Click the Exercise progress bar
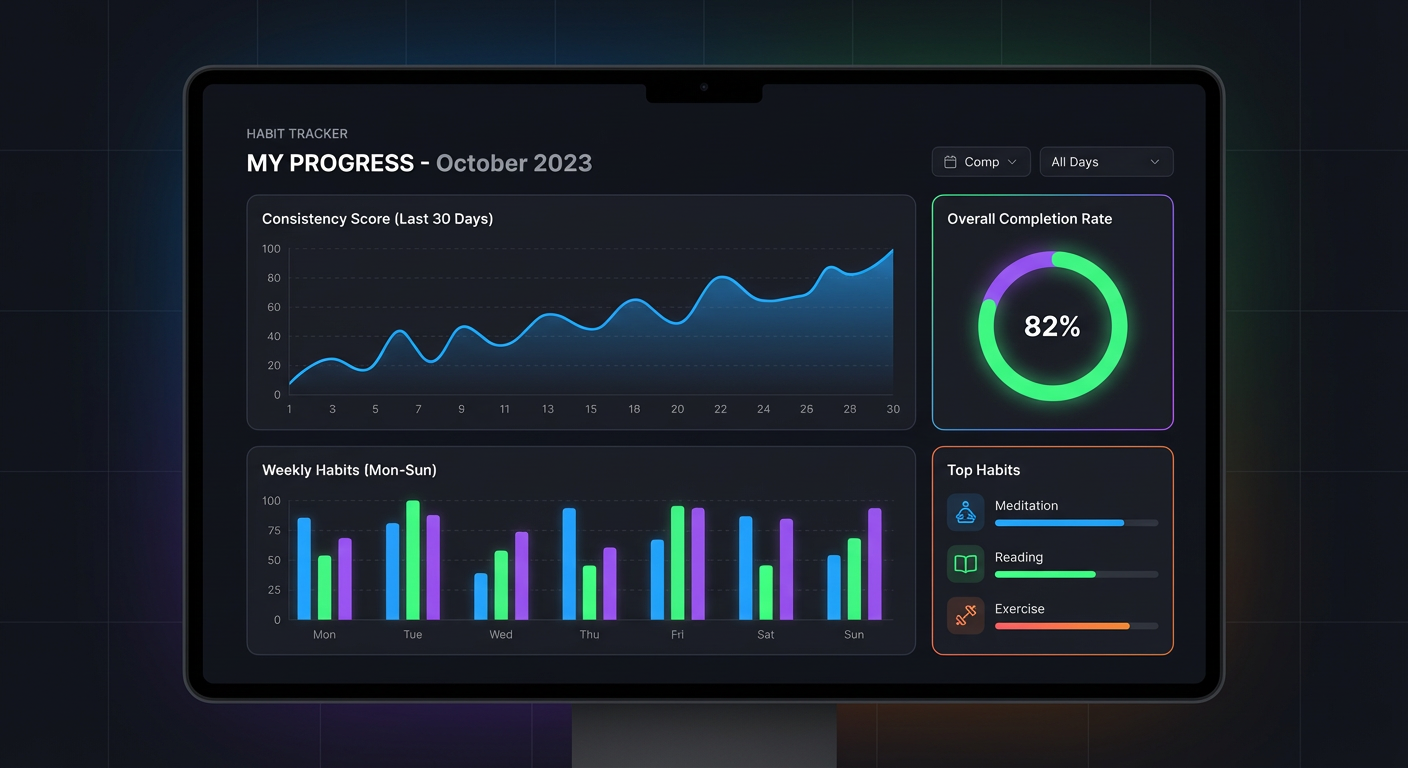Screen dimensions: 1408x768 1076,626
